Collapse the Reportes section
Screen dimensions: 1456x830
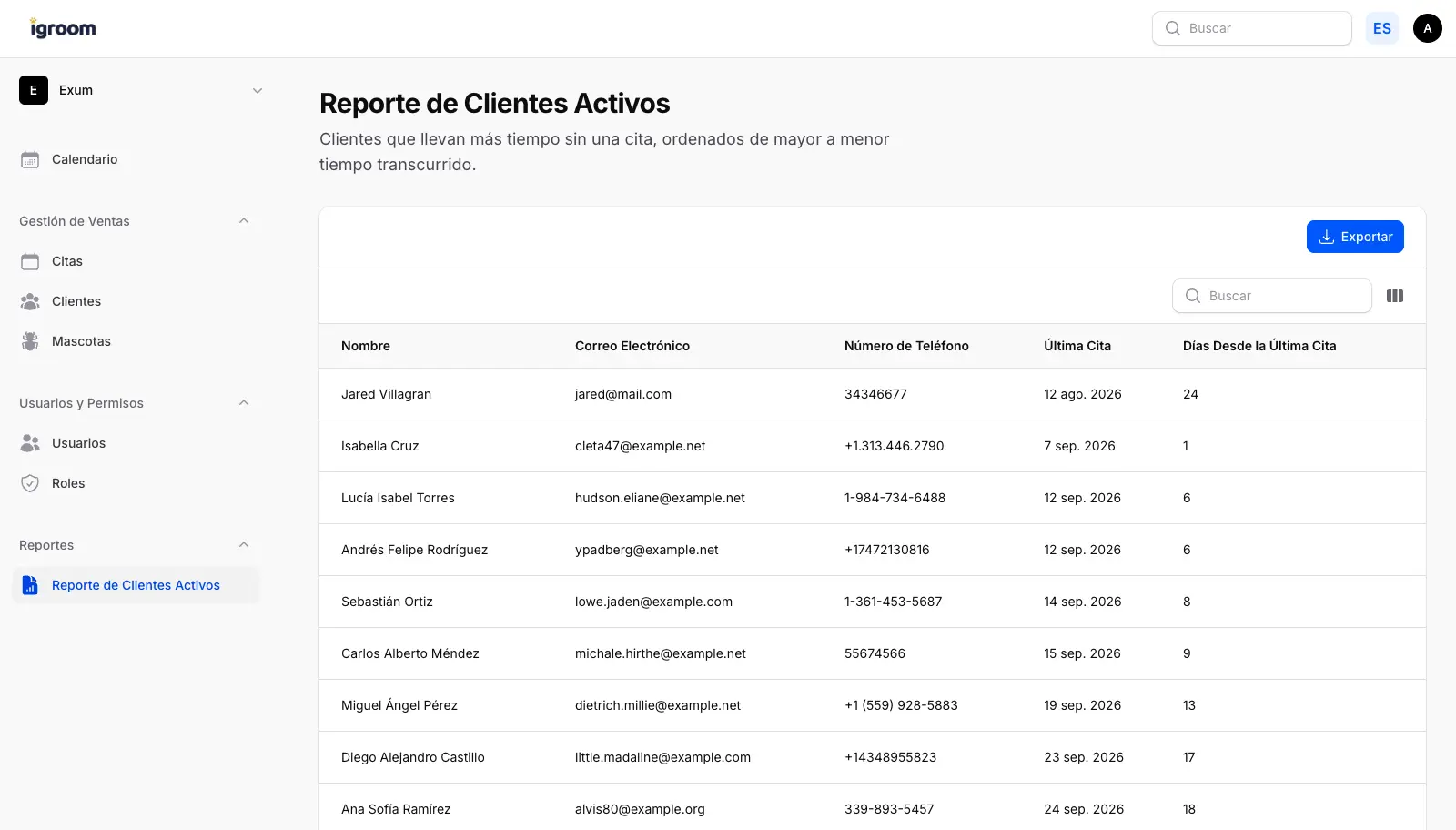[x=244, y=545]
